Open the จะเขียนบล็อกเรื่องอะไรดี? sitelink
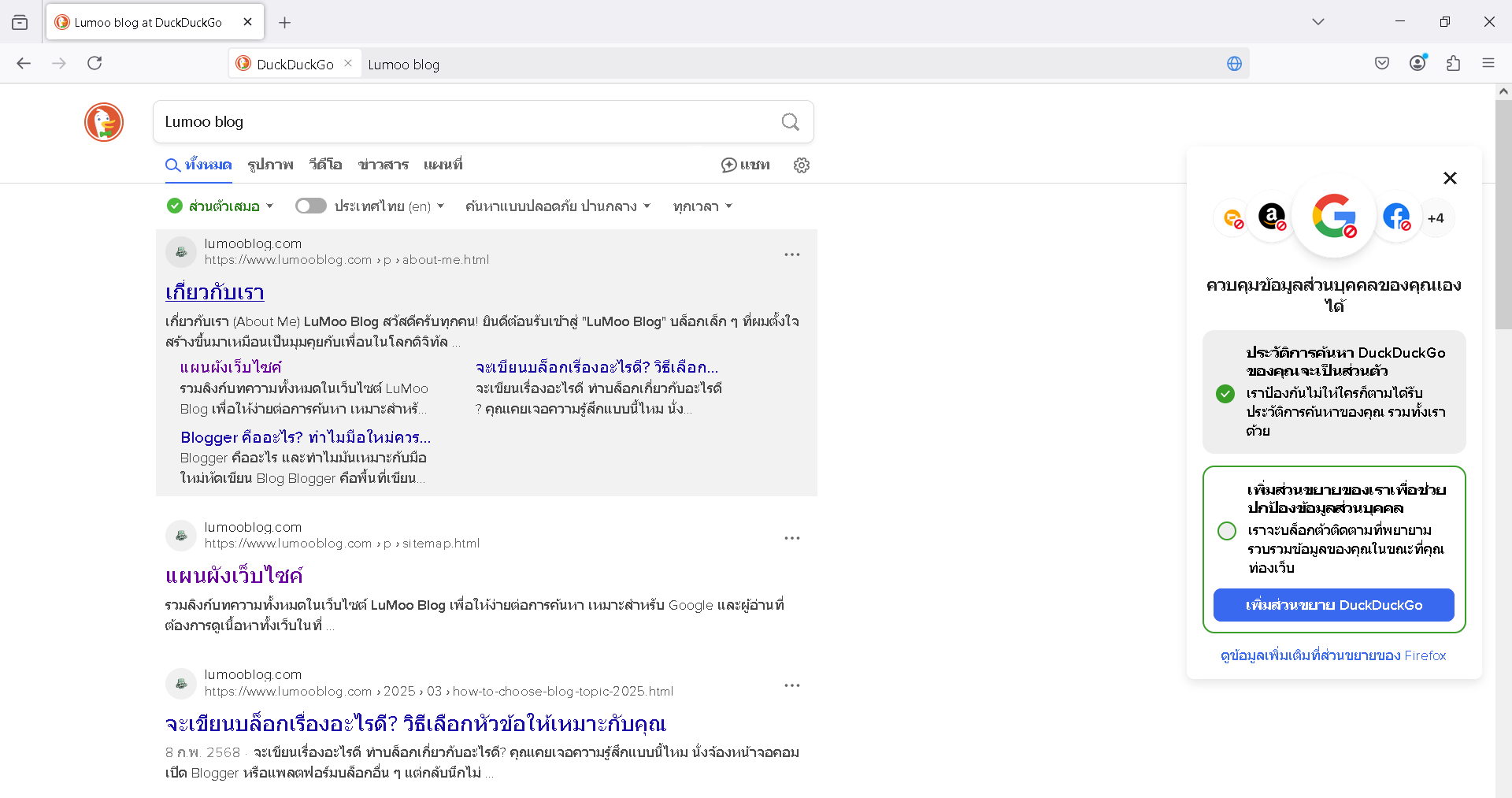 click(x=597, y=367)
